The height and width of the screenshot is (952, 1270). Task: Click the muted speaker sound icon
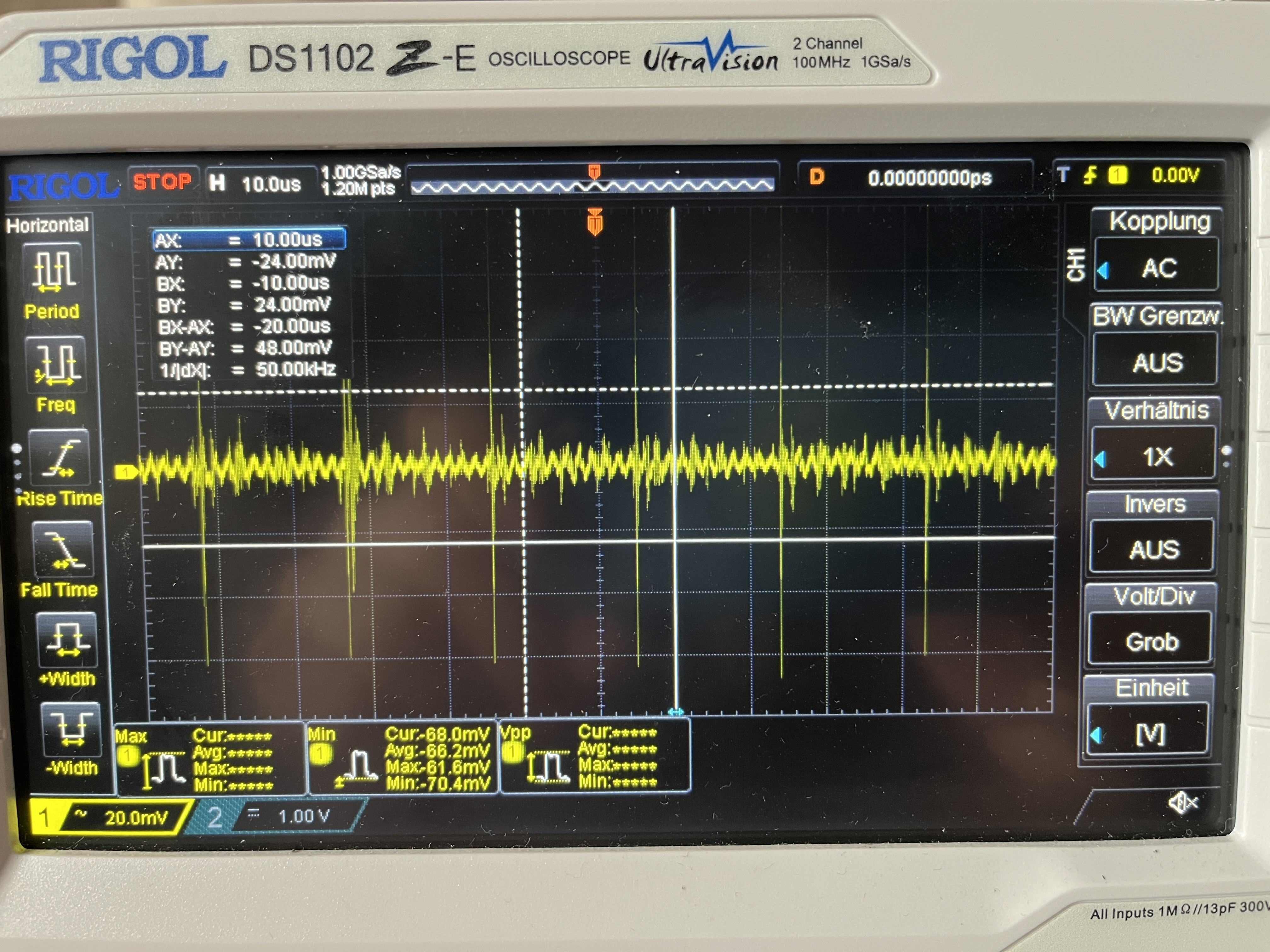(1182, 802)
